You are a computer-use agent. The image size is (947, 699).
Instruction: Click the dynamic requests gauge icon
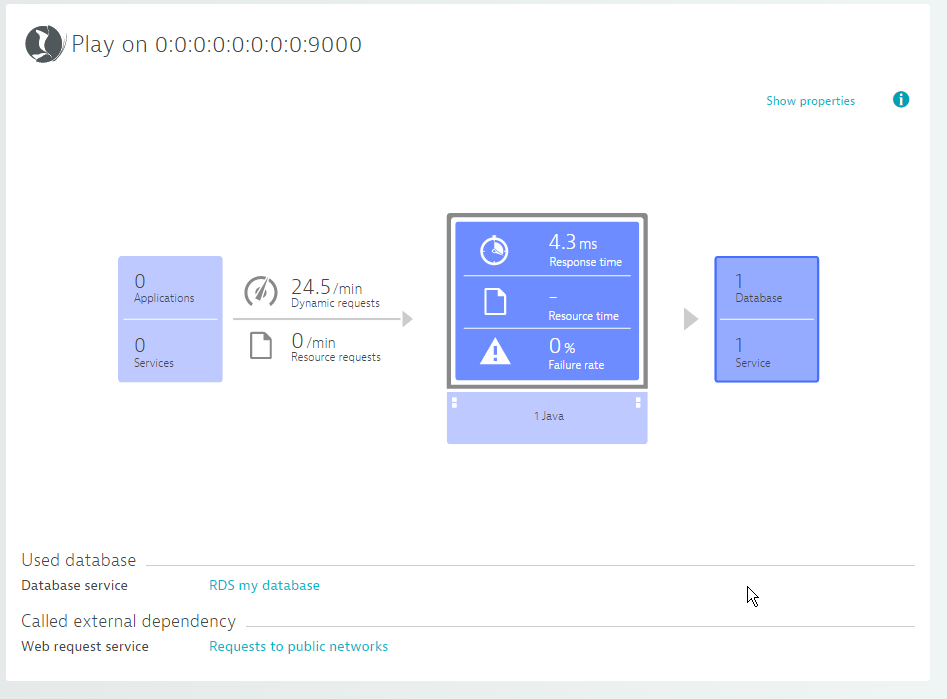coord(261,291)
